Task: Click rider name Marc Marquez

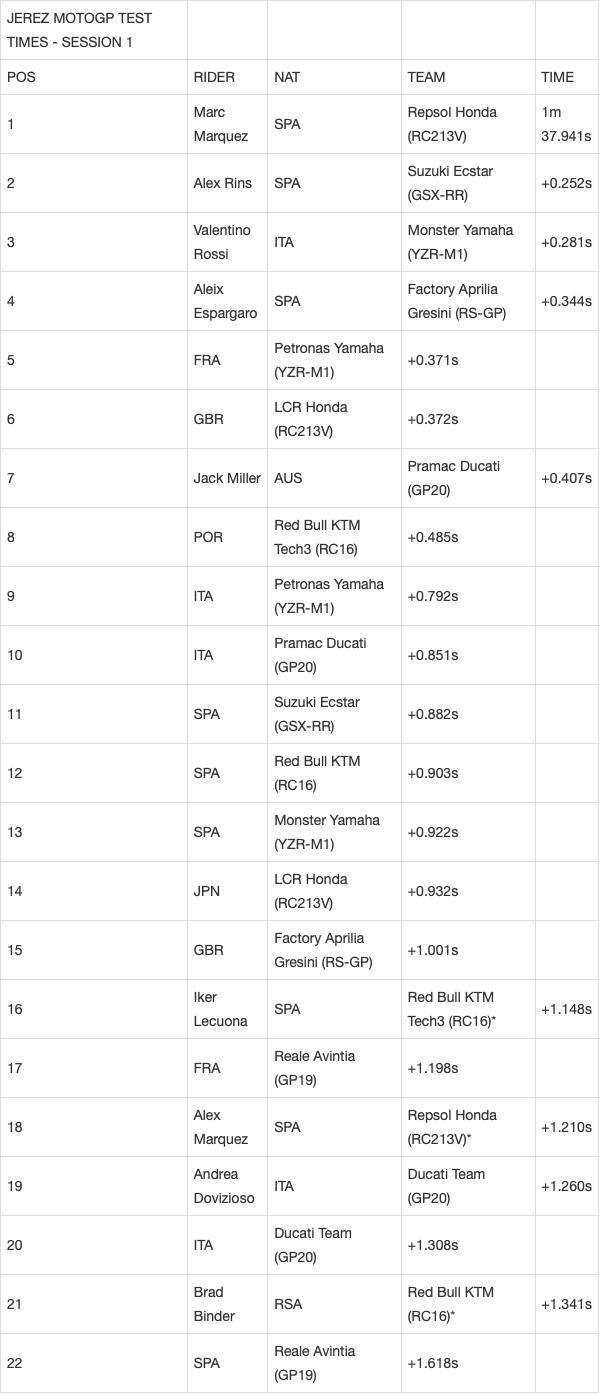Action: (x=220, y=124)
